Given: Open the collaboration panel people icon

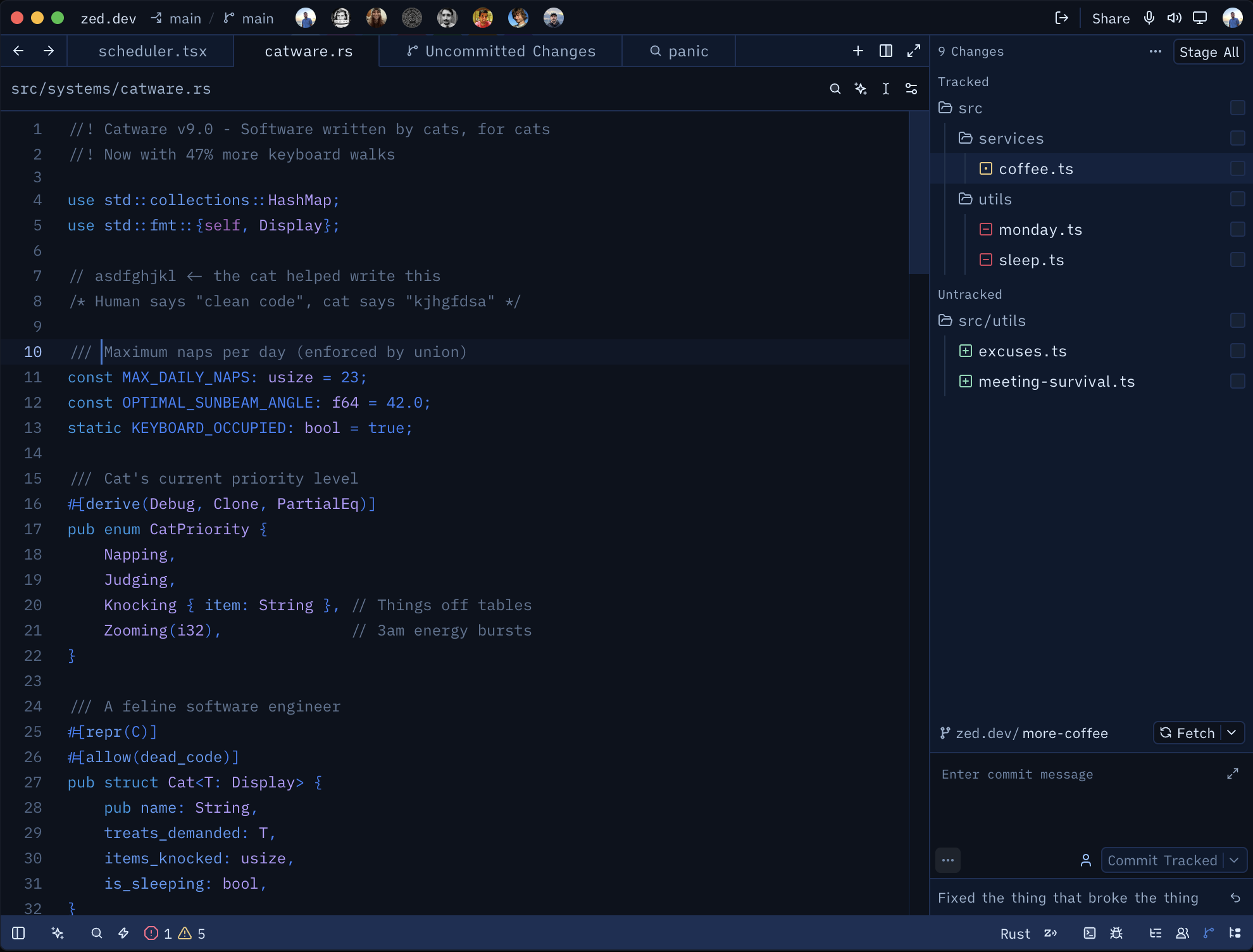Looking at the screenshot, I should (x=1182, y=933).
